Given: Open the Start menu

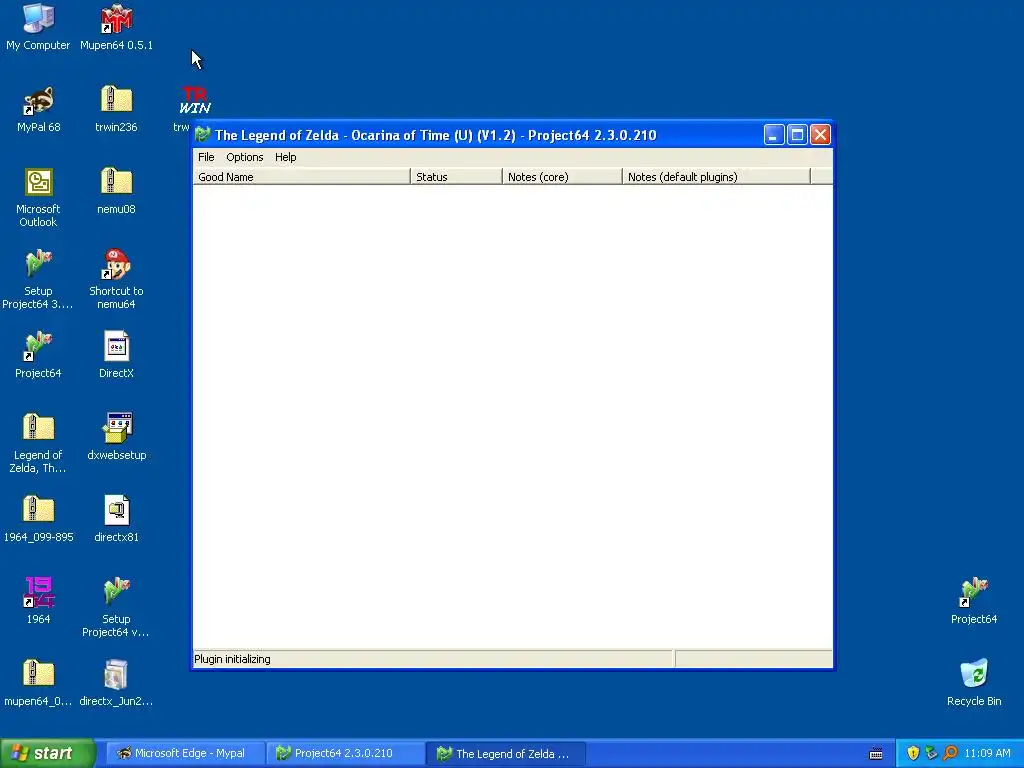Looking at the screenshot, I should pos(48,753).
